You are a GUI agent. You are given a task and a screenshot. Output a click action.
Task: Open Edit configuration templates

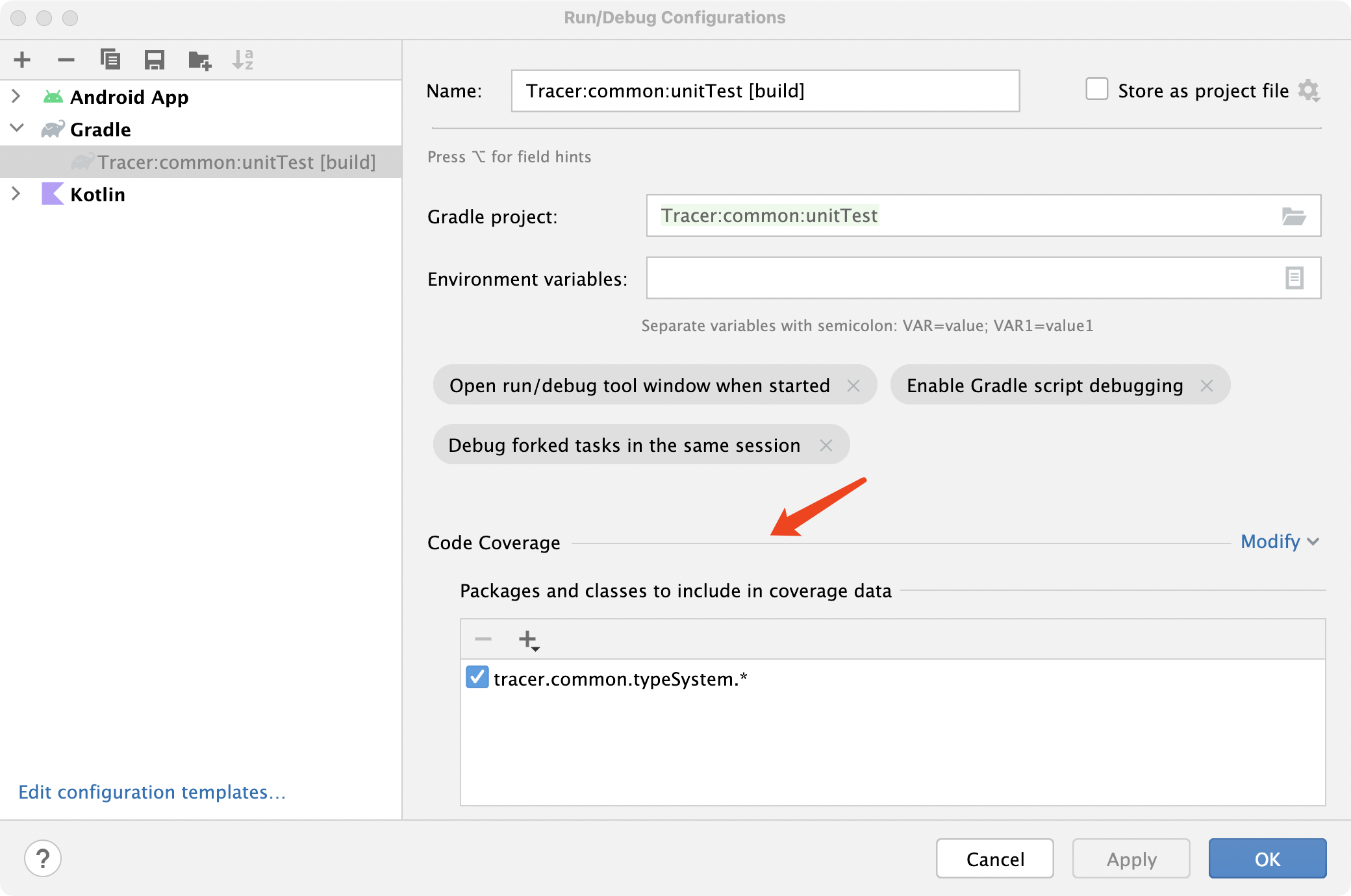[152, 792]
